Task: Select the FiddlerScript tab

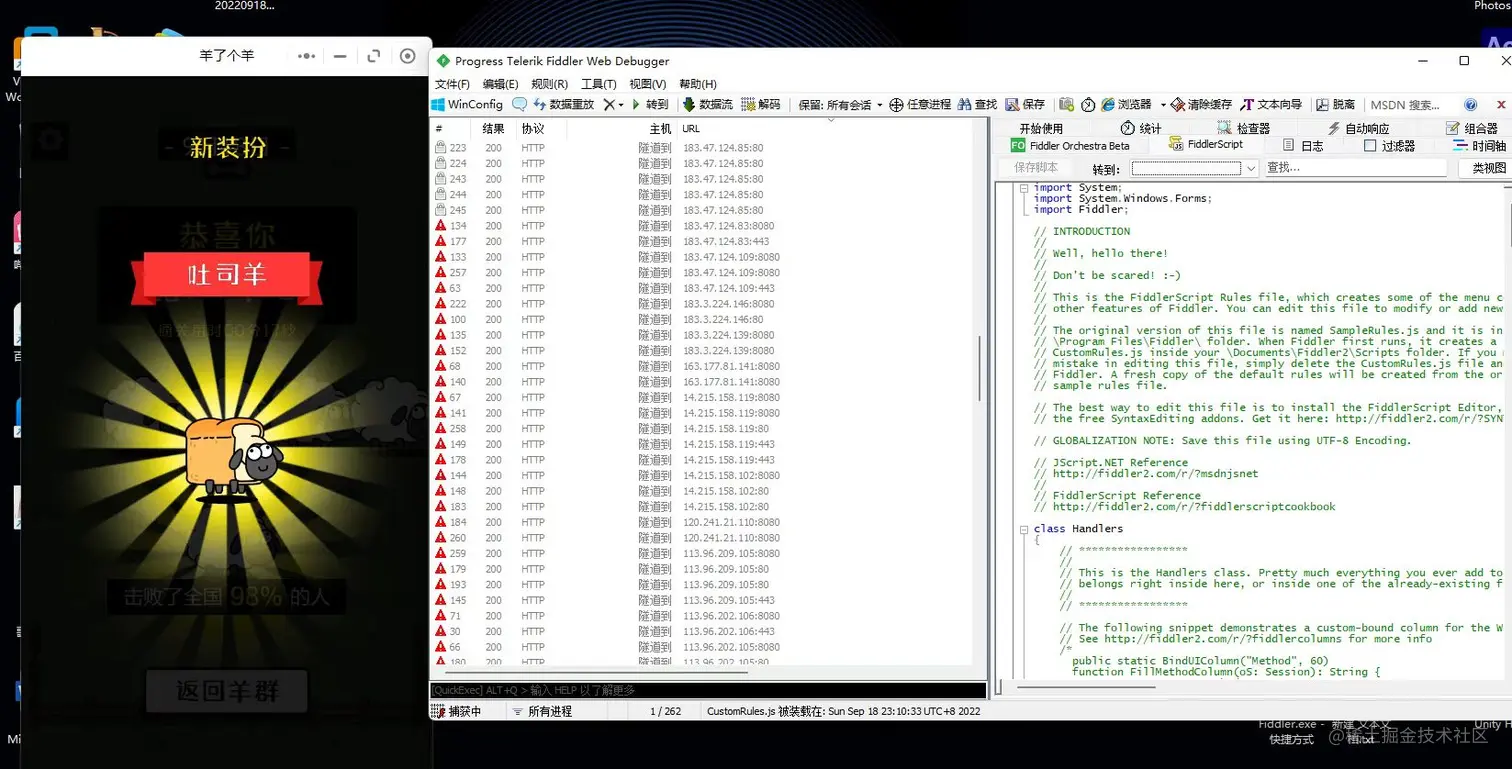Action: [1206, 144]
